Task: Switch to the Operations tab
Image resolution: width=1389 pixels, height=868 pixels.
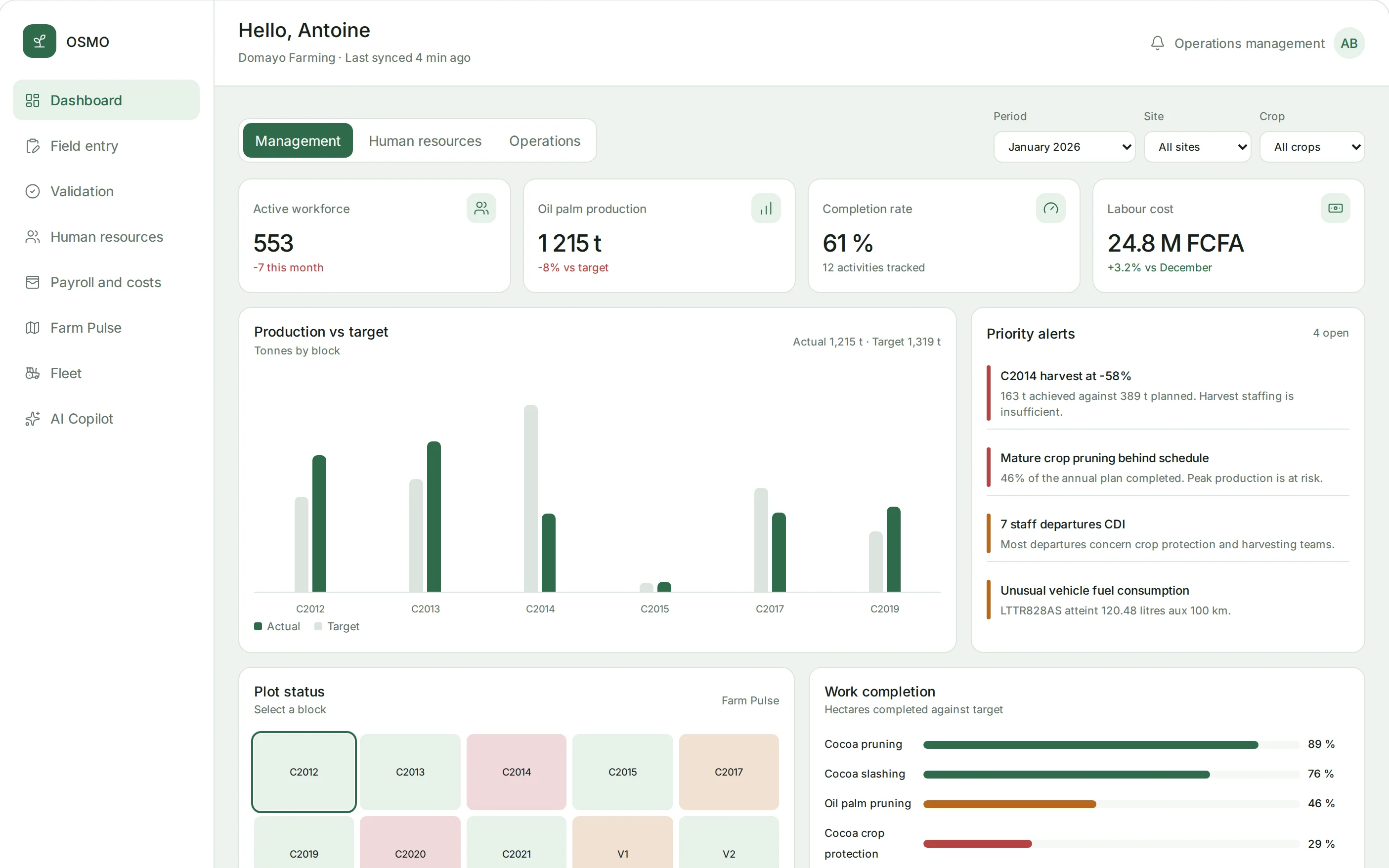Action: click(x=545, y=141)
